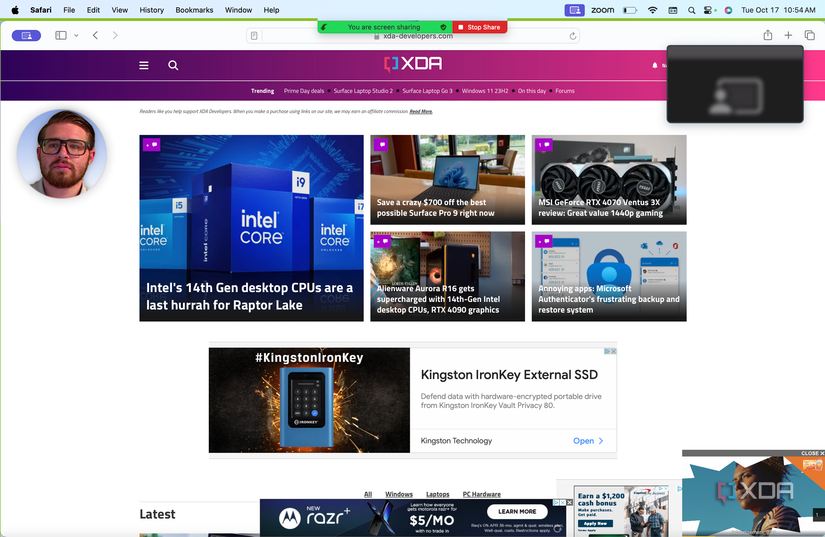Click the date and time display
Image resolution: width=825 pixels, height=537 pixels.
coord(778,10)
